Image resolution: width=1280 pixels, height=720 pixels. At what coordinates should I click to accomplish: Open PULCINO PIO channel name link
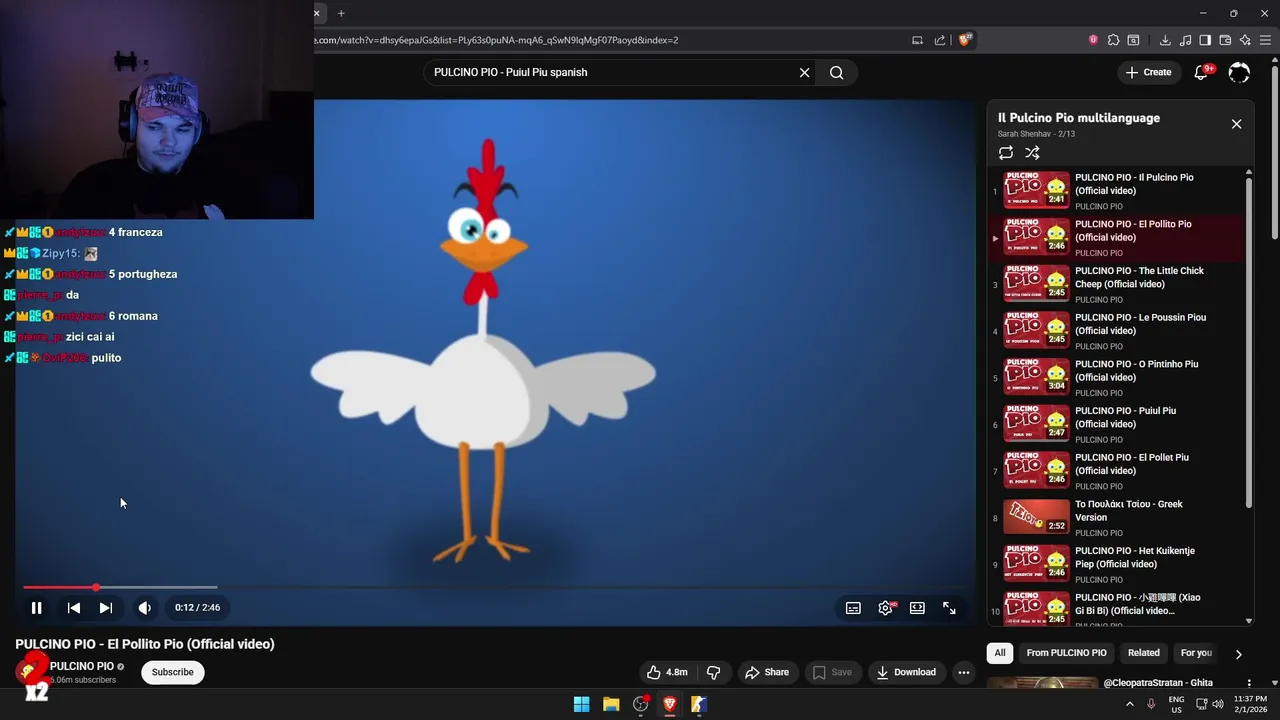[x=82, y=666]
